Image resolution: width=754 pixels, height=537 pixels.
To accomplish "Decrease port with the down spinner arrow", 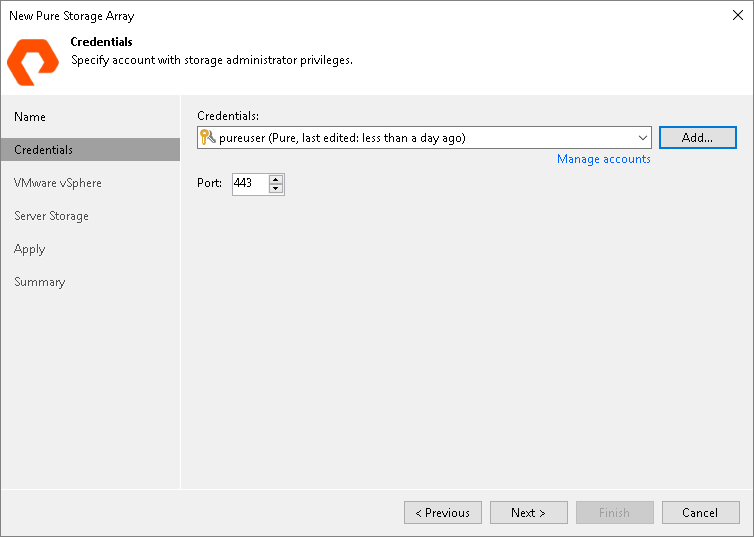I will (x=276, y=189).
